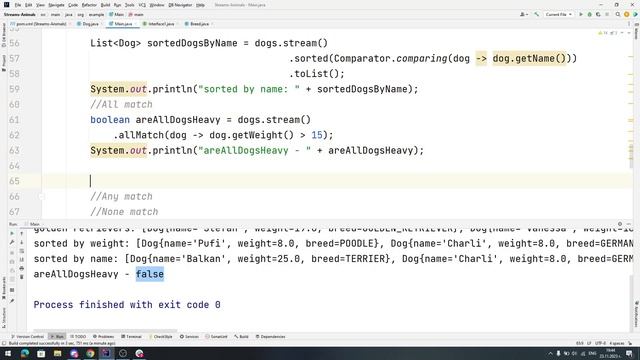Click the wrench settings icon in Run panel
Screen dimensions: 640x360
[x=12, y=242]
